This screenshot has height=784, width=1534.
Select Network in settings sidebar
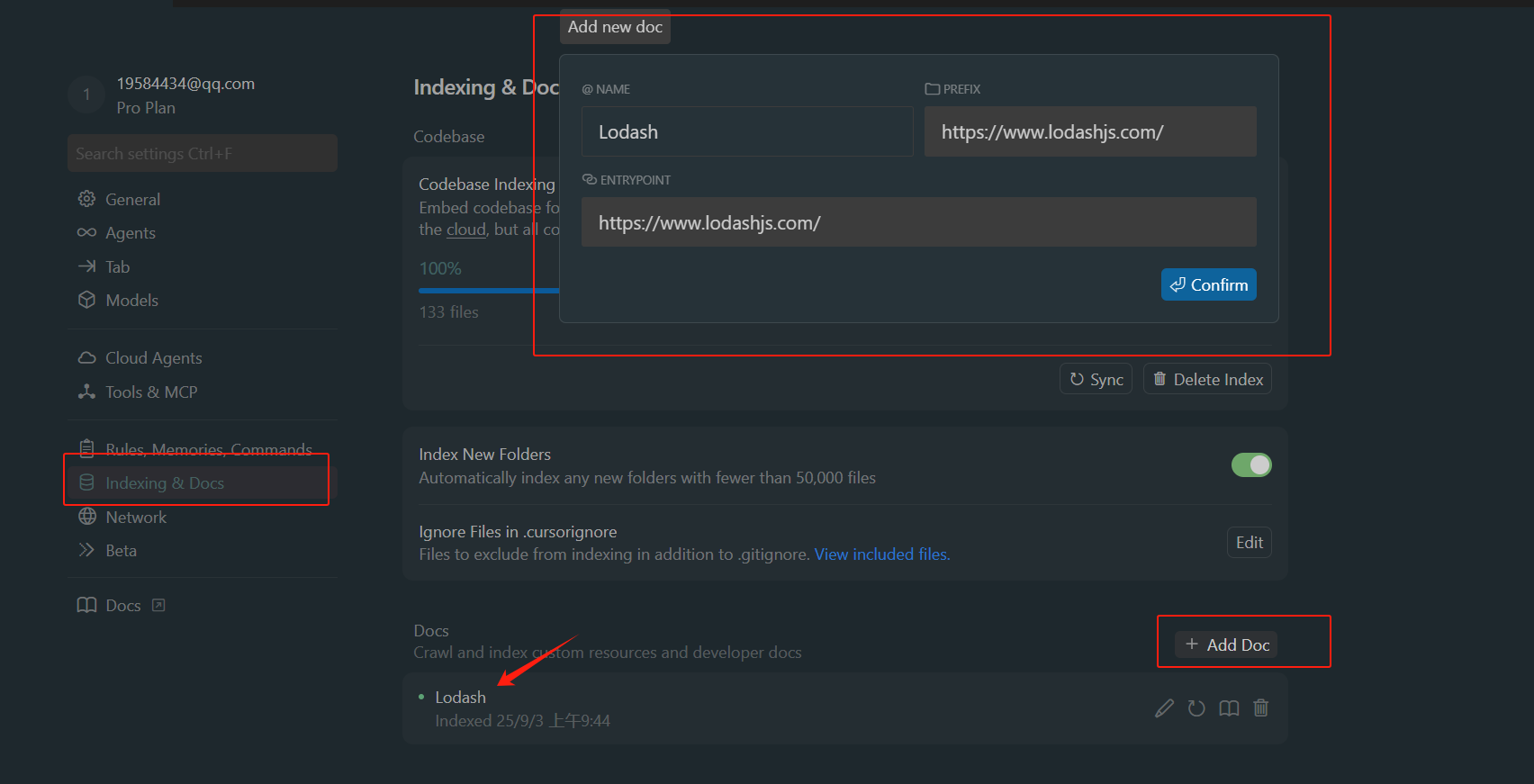click(135, 518)
